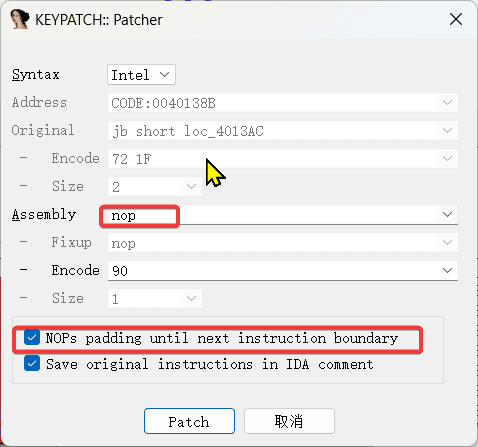The height and width of the screenshot is (447, 478).
Task: Toggle NOPs padding until next instruction boundary
Action: point(32,338)
